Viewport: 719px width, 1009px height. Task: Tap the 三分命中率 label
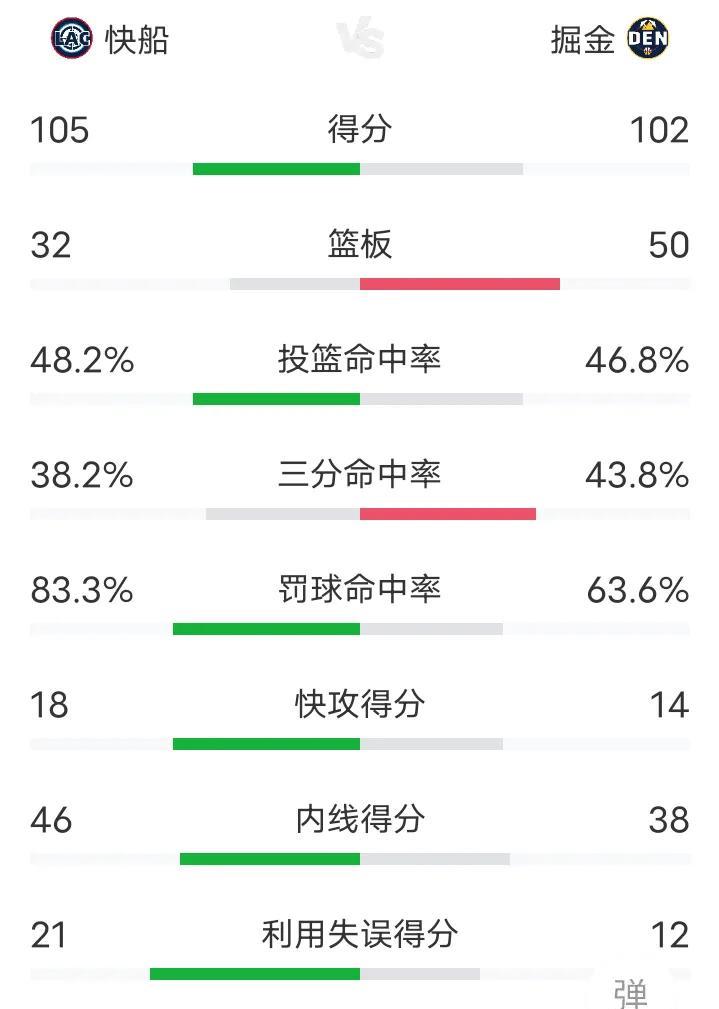[360, 474]
